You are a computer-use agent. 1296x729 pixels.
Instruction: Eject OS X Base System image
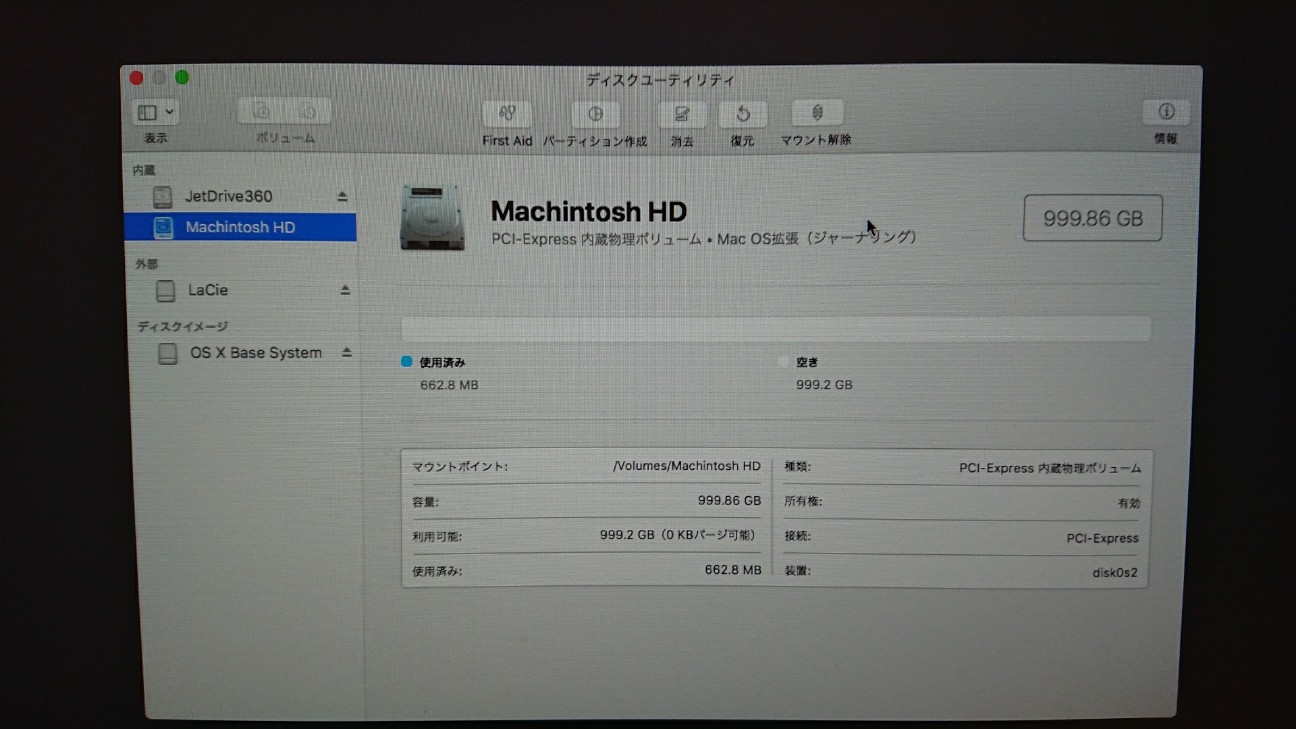tap(347, 353)
